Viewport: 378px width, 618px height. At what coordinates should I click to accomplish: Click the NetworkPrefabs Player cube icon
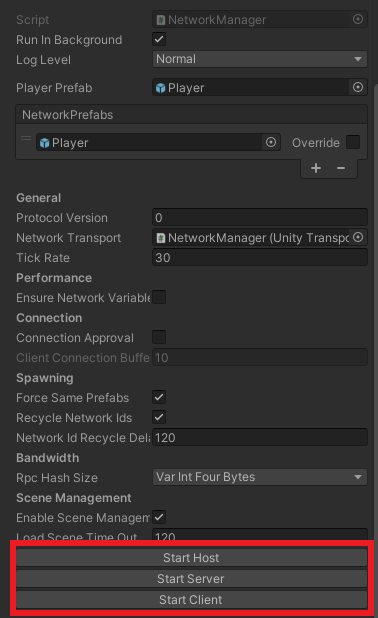45,143
